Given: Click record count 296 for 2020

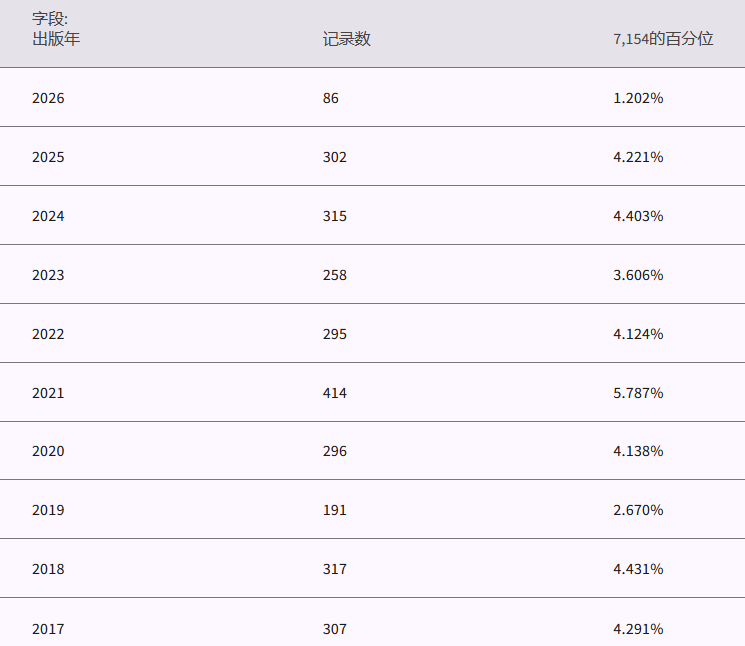Looking at the screenshot, I should click(x=335, y=451).
